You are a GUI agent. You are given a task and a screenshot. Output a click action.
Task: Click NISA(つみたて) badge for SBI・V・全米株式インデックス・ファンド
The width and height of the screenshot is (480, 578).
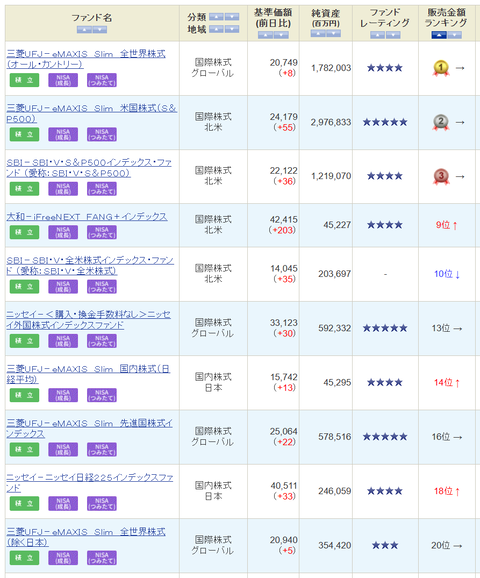pos(102,286)
